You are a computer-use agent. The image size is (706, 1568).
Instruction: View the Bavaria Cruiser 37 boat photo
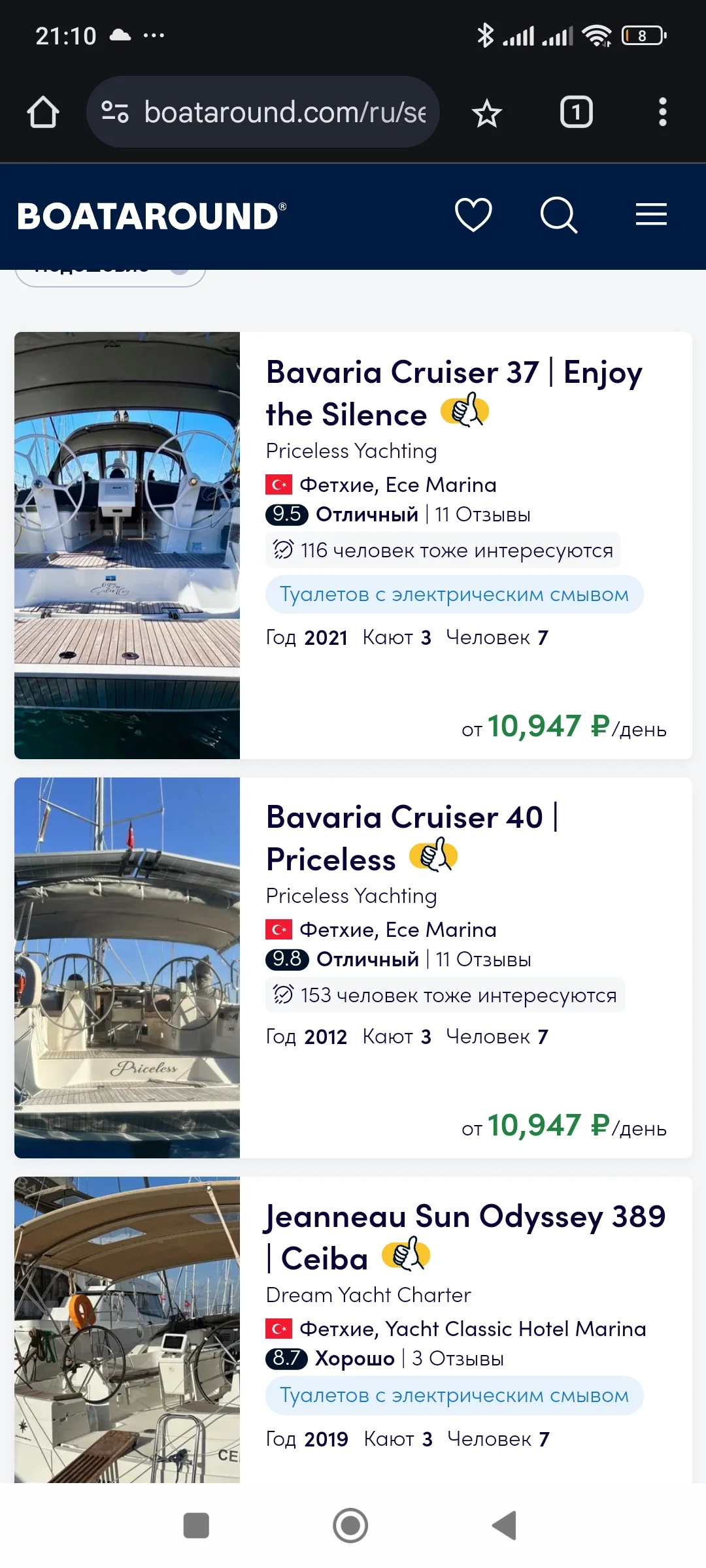click(127, 545)
